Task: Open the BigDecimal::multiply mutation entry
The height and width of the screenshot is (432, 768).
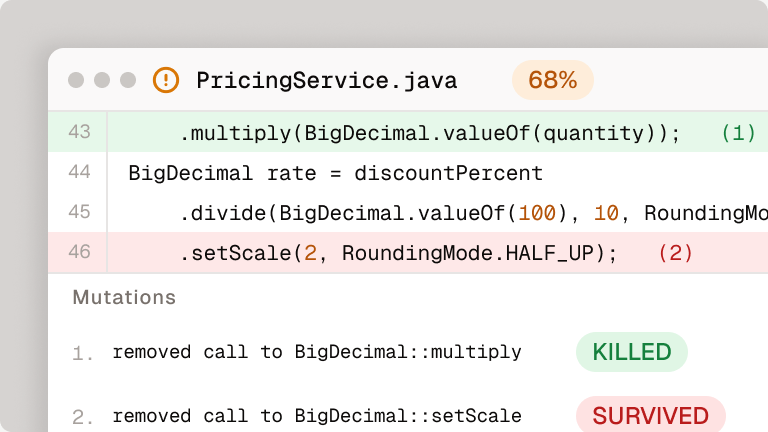Action: [x=317, y=352]
